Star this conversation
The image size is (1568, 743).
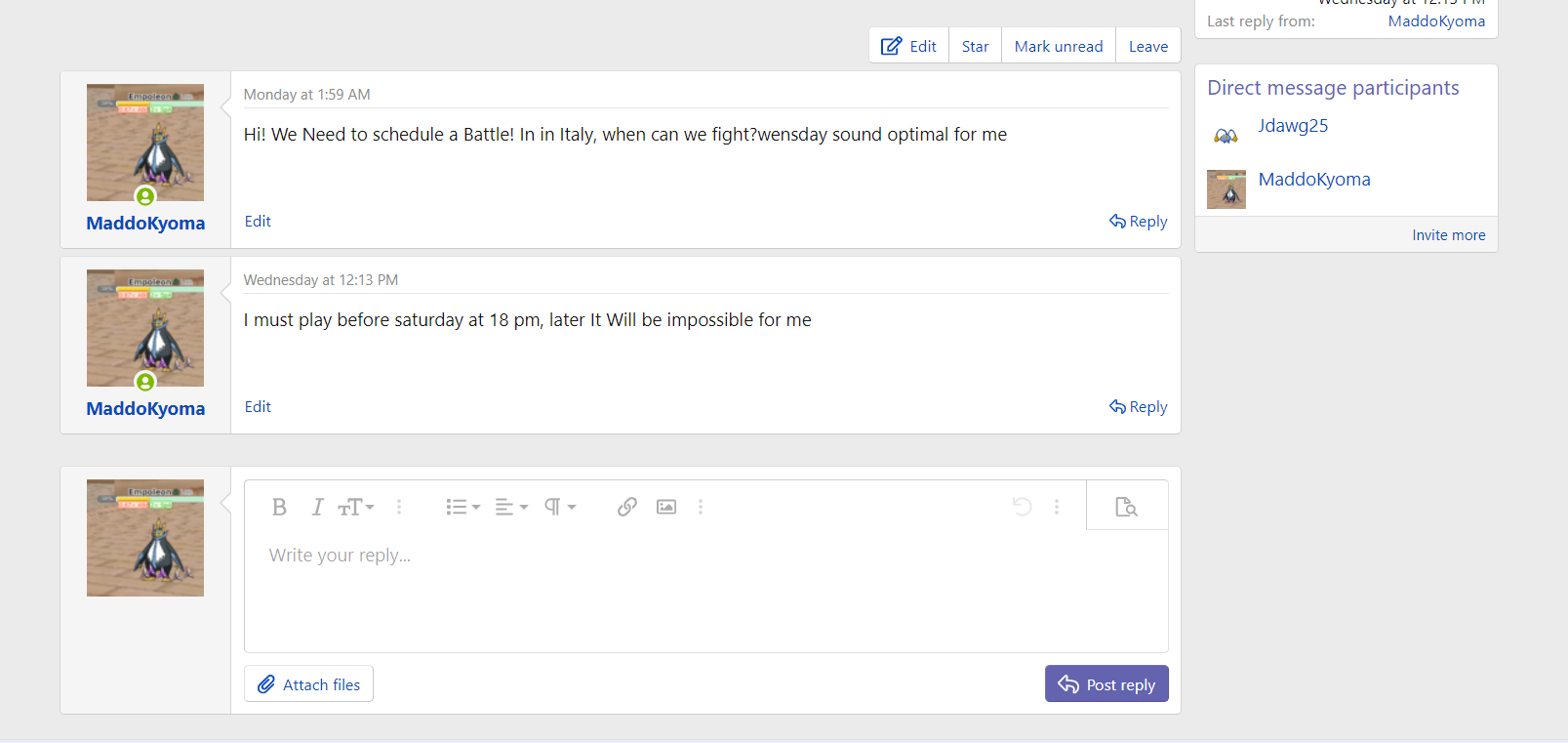(975, 46)
